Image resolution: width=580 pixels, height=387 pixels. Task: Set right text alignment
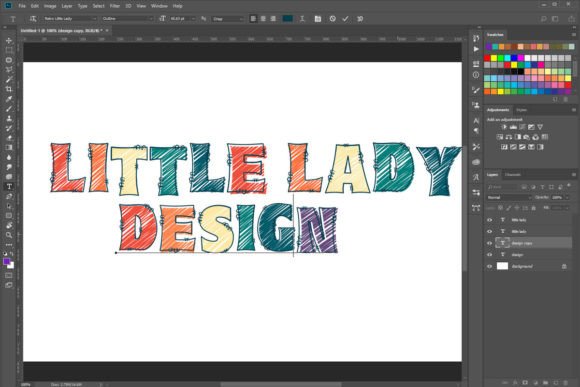[273, 18]
